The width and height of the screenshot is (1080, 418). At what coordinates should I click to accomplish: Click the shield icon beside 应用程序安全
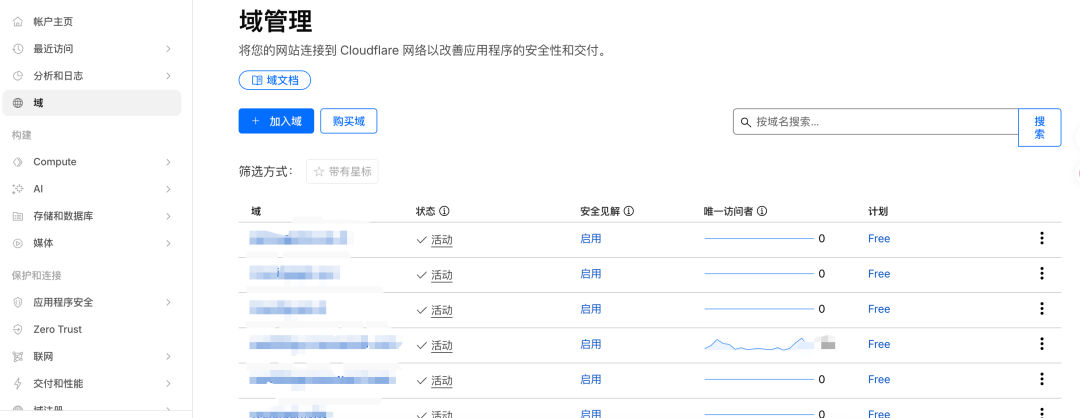[x=18, y=302]
